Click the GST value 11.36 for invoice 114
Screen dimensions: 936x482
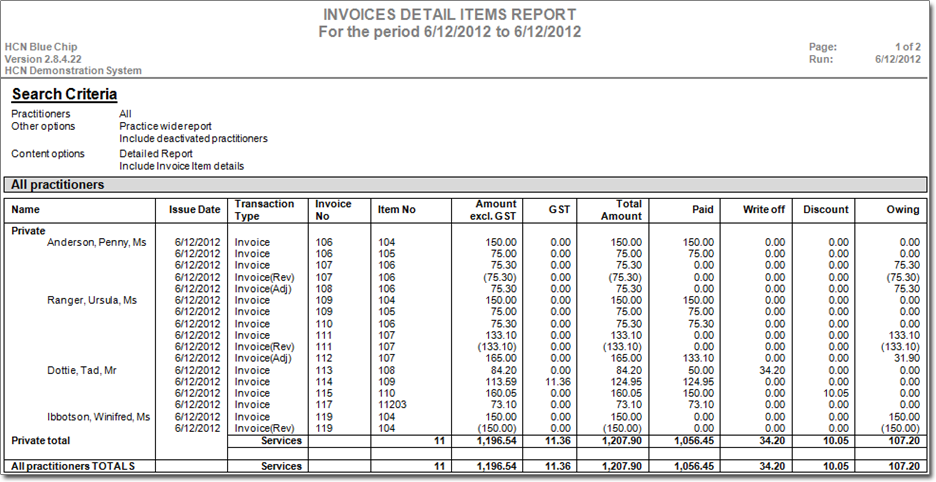coord(558,382)
